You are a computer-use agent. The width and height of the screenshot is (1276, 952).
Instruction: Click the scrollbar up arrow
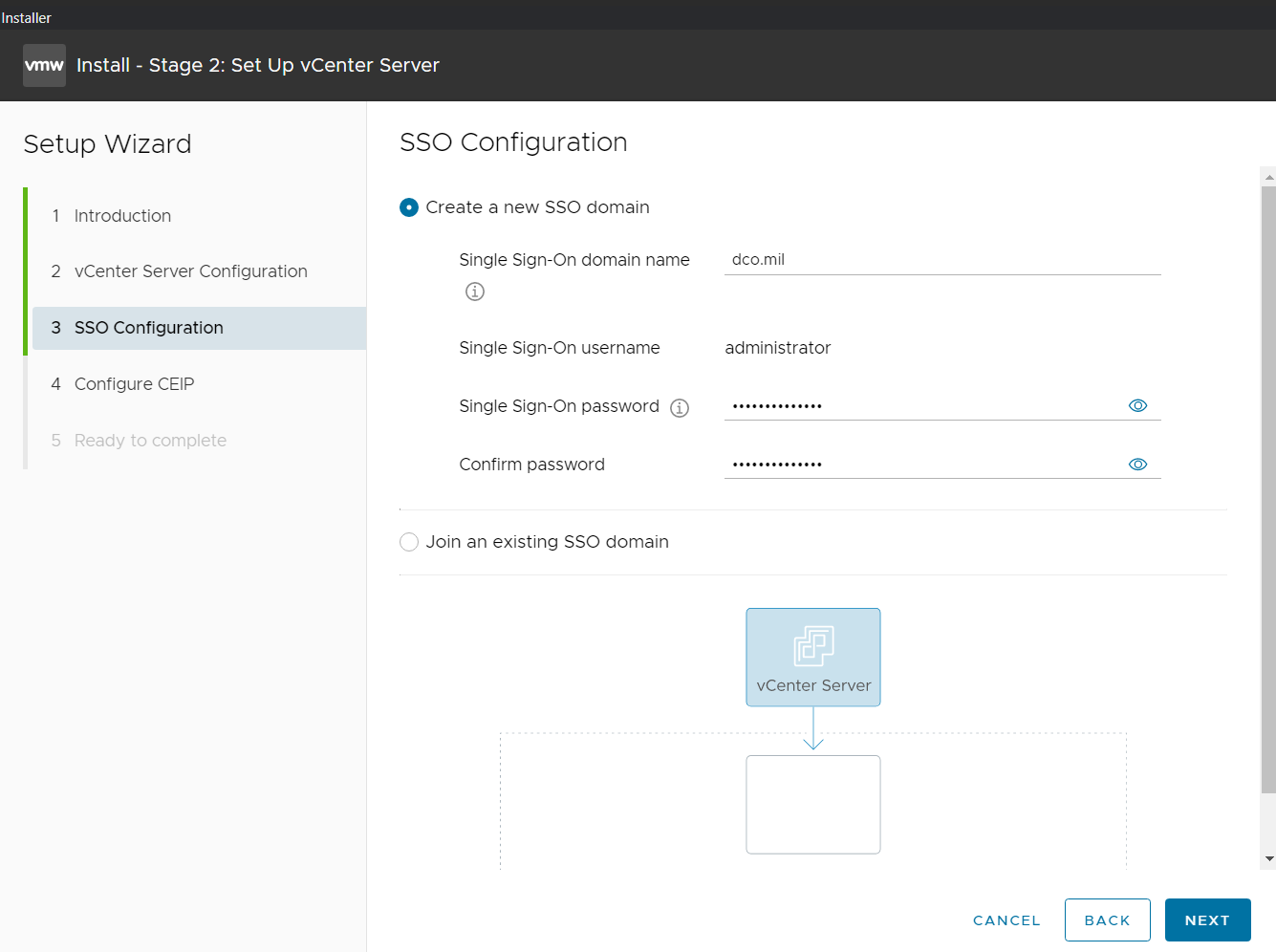(1268, 177)
